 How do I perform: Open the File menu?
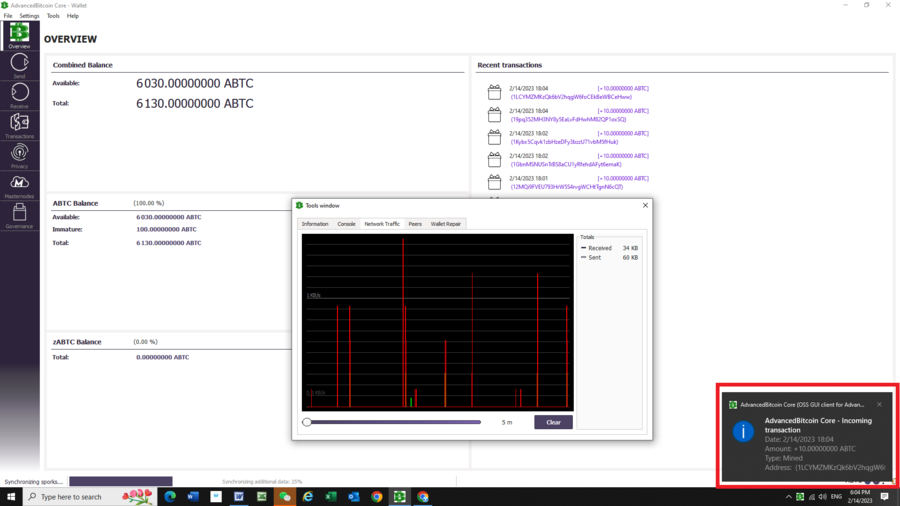tap(8, 16)
